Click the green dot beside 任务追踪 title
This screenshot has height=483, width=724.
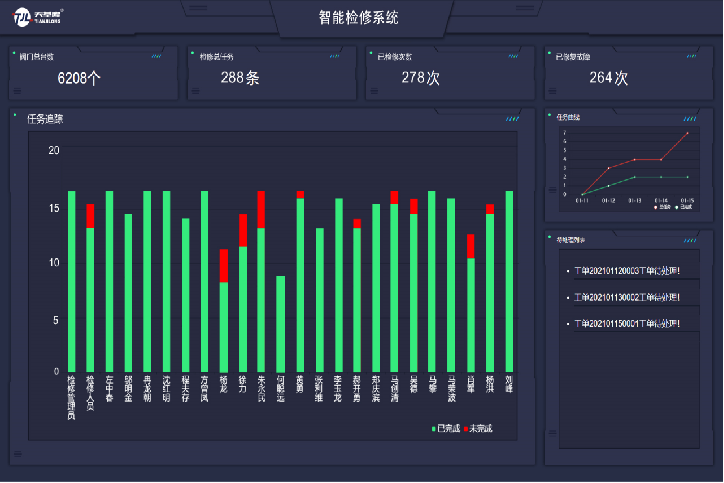tap(15, 115)
